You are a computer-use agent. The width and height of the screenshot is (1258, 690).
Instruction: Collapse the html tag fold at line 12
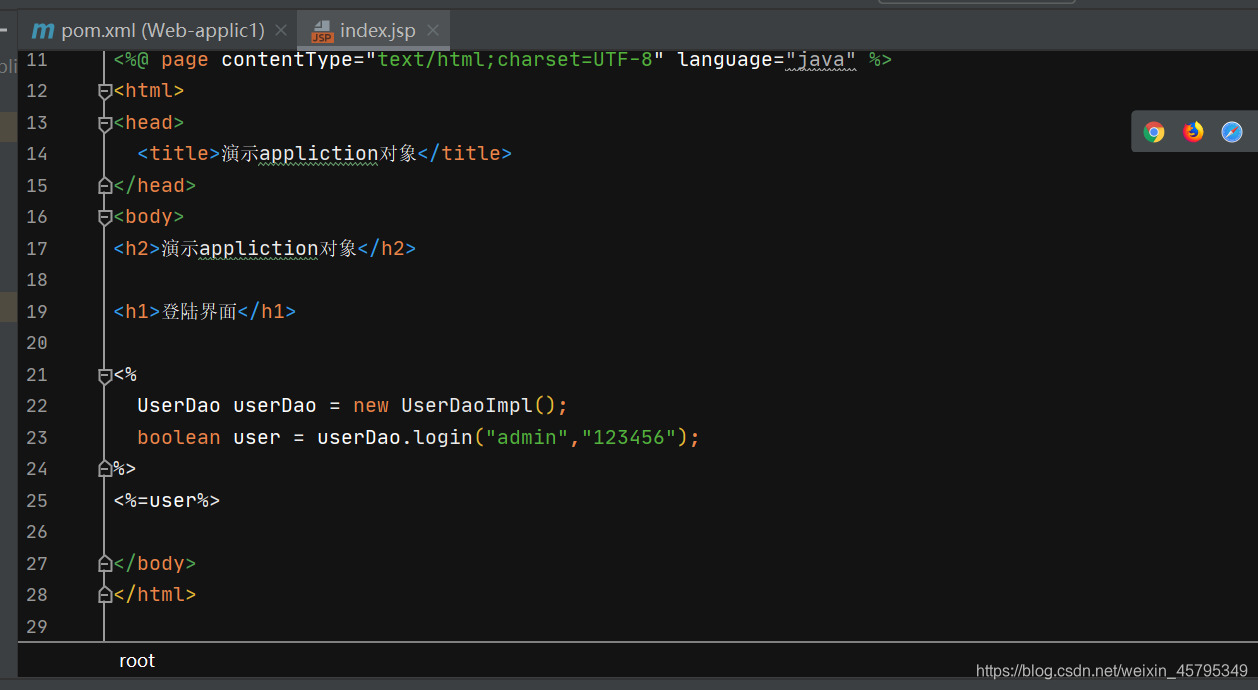[105, 91]
